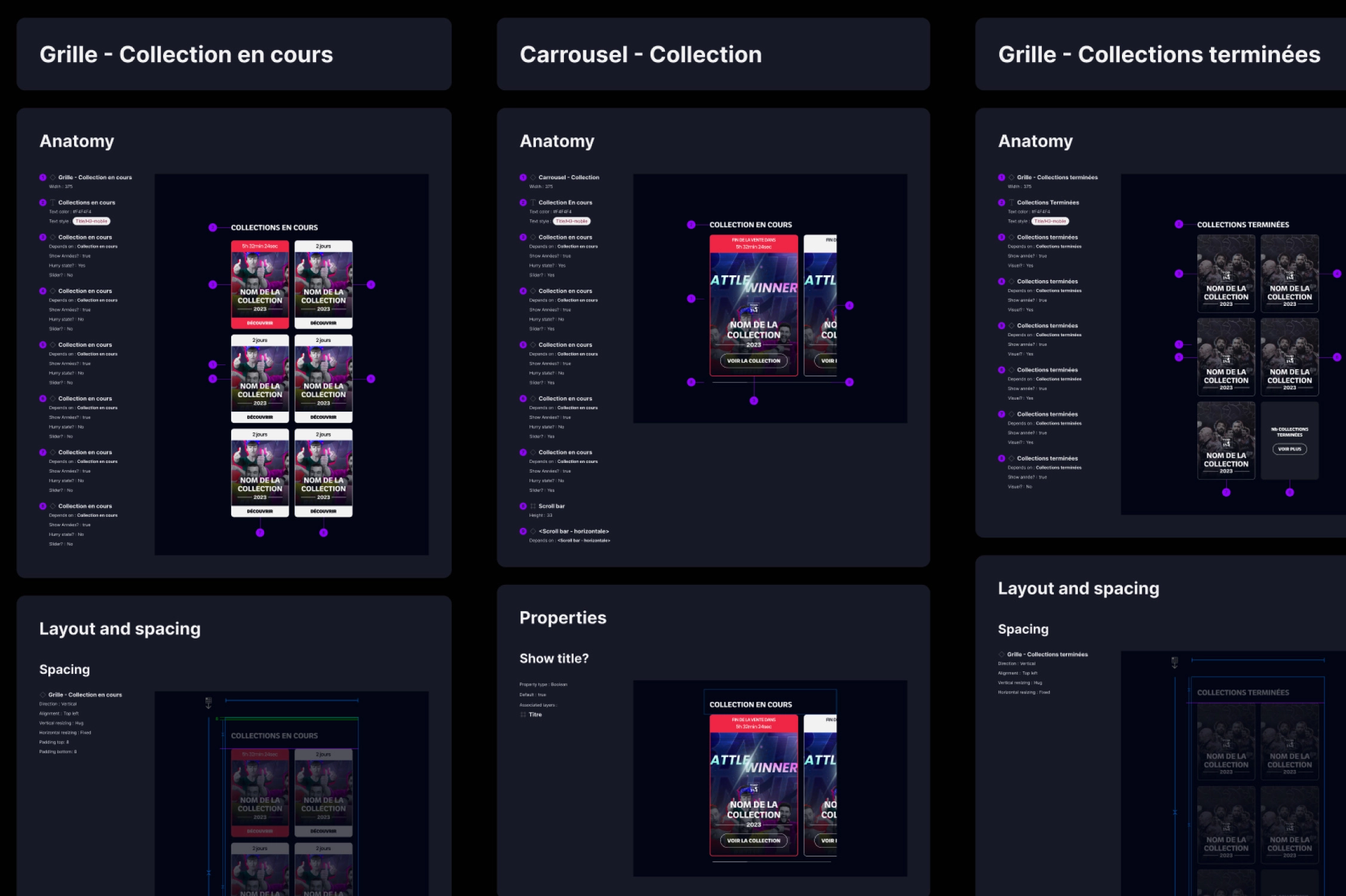The image size is (1346, 896).
Task: Click the diamond icon beside Carrousel - Collection in Anatomy
Action: 533,177
